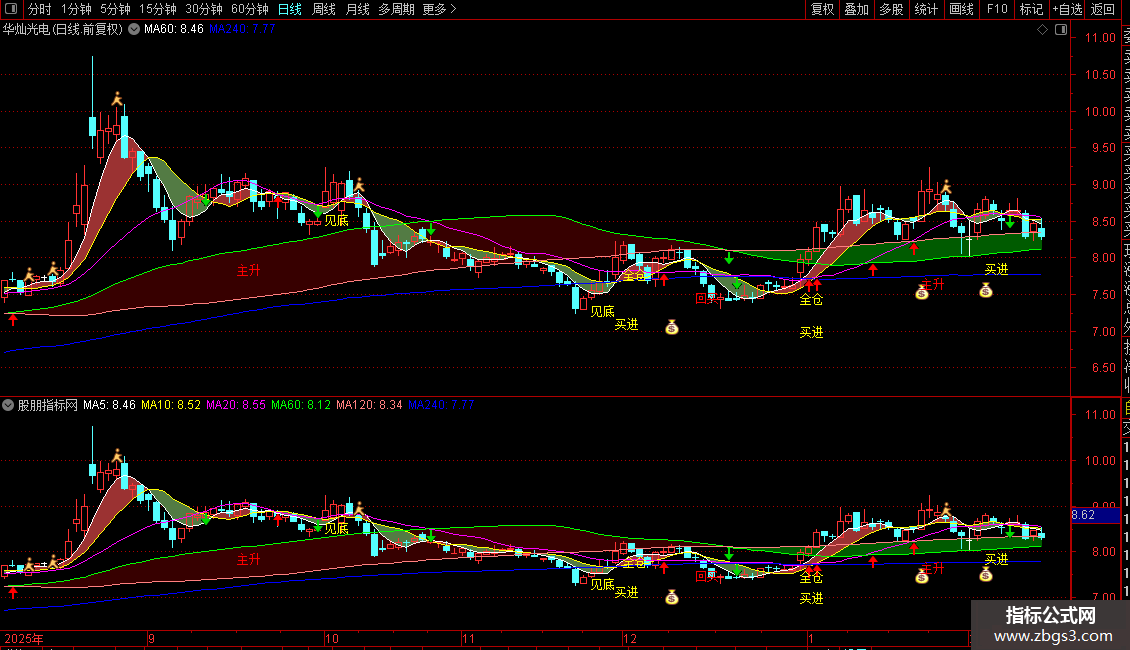Open the 统计 statistics tool

[x=926, y=9]
